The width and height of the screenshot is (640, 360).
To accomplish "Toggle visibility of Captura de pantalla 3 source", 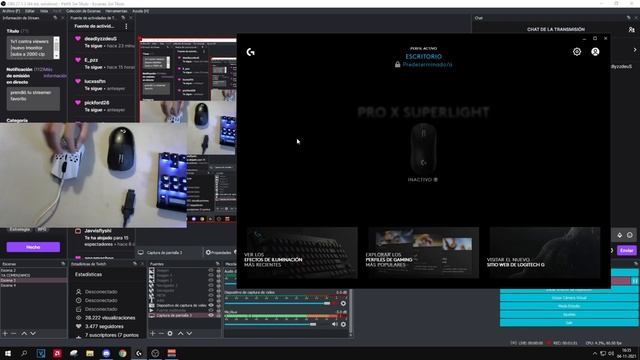I will pos(211,315).
